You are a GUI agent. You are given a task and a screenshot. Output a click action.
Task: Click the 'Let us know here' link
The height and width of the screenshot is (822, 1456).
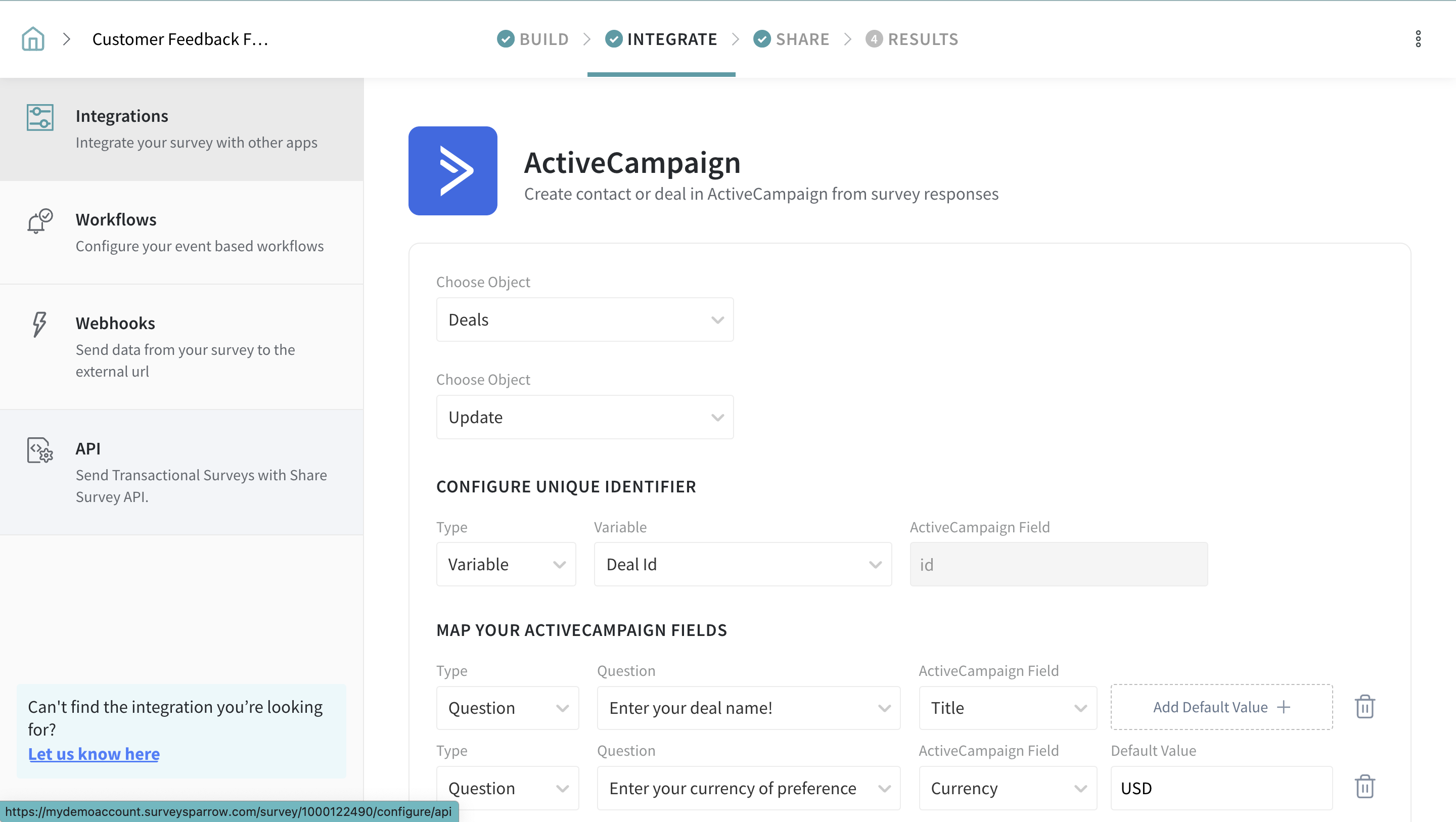coord(94,754)
